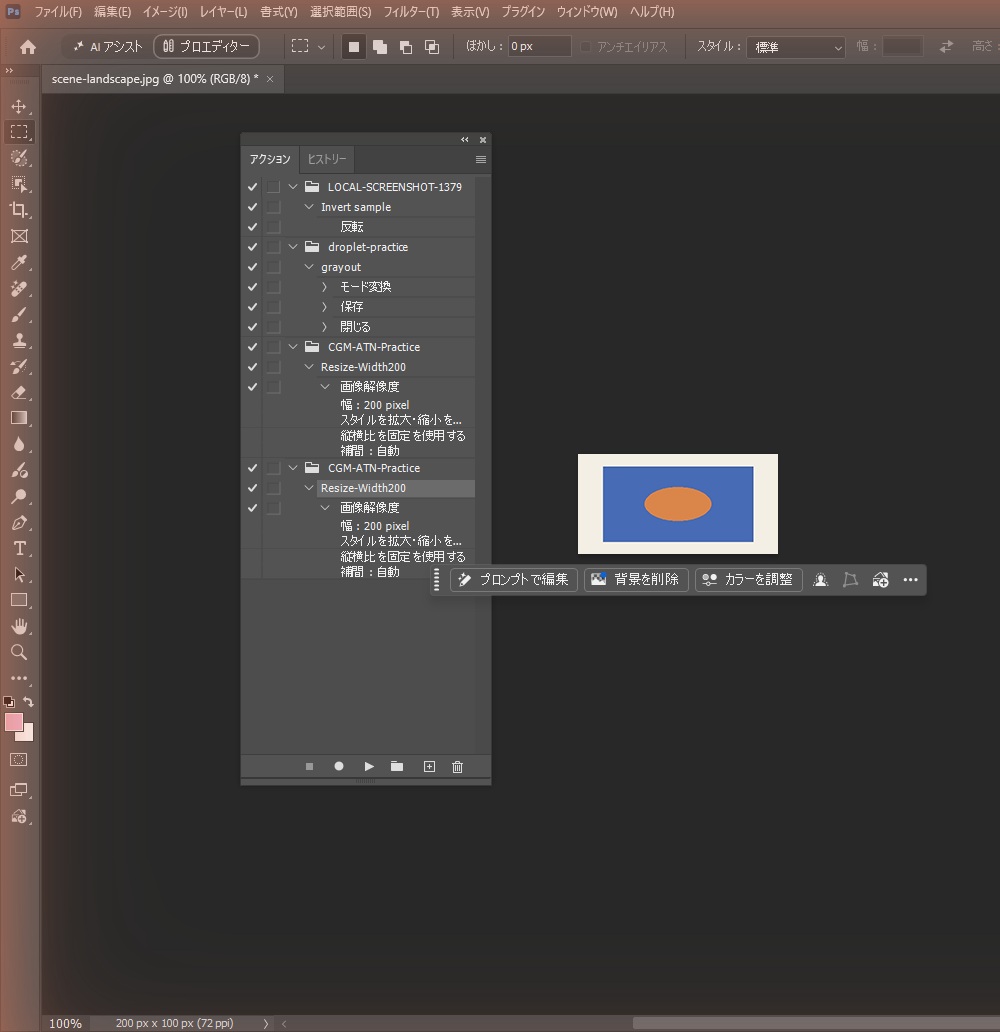Viewport: 1000px width, 1032px height.
Task: Start recording with the record button
Action: tap(339, 767)
